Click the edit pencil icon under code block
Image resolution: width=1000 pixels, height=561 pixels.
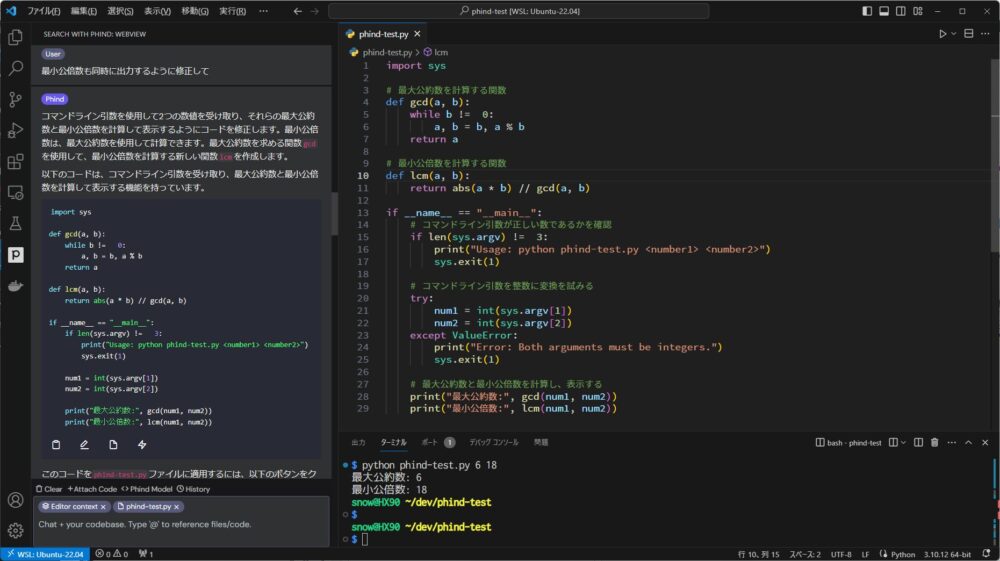84,444
